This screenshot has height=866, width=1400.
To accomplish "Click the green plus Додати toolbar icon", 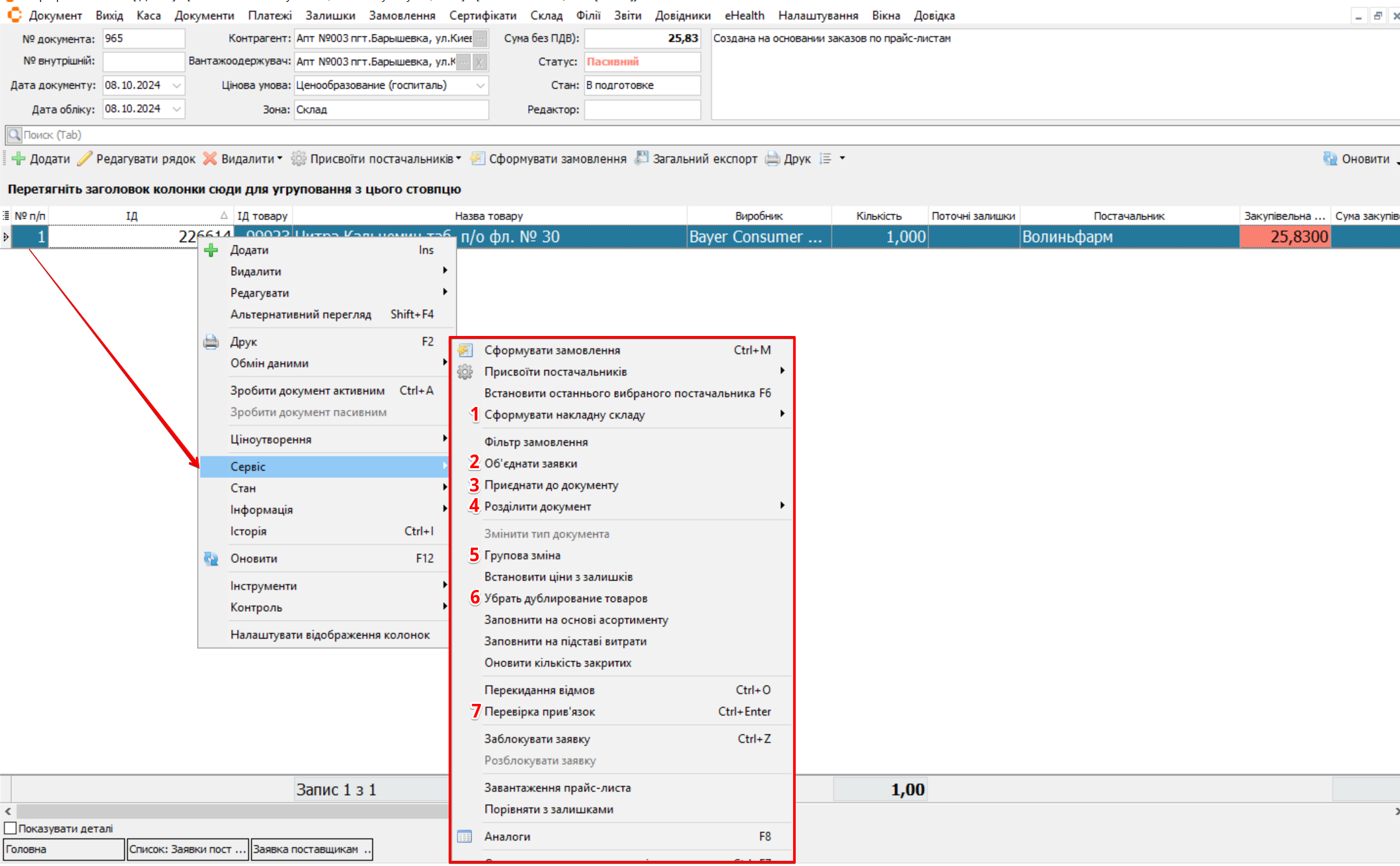I will [19, 159].
